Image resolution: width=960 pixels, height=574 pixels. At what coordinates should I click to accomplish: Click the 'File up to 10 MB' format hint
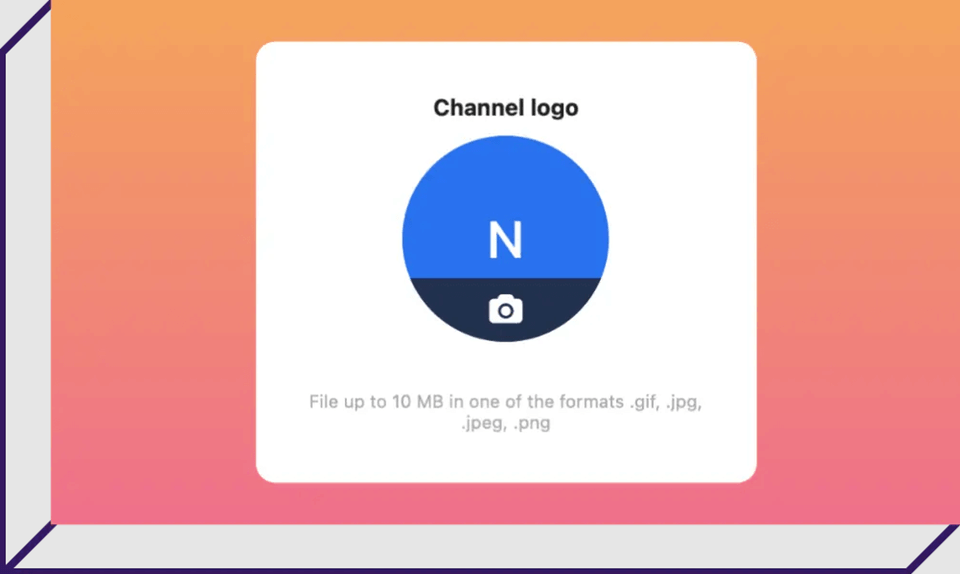506,412
